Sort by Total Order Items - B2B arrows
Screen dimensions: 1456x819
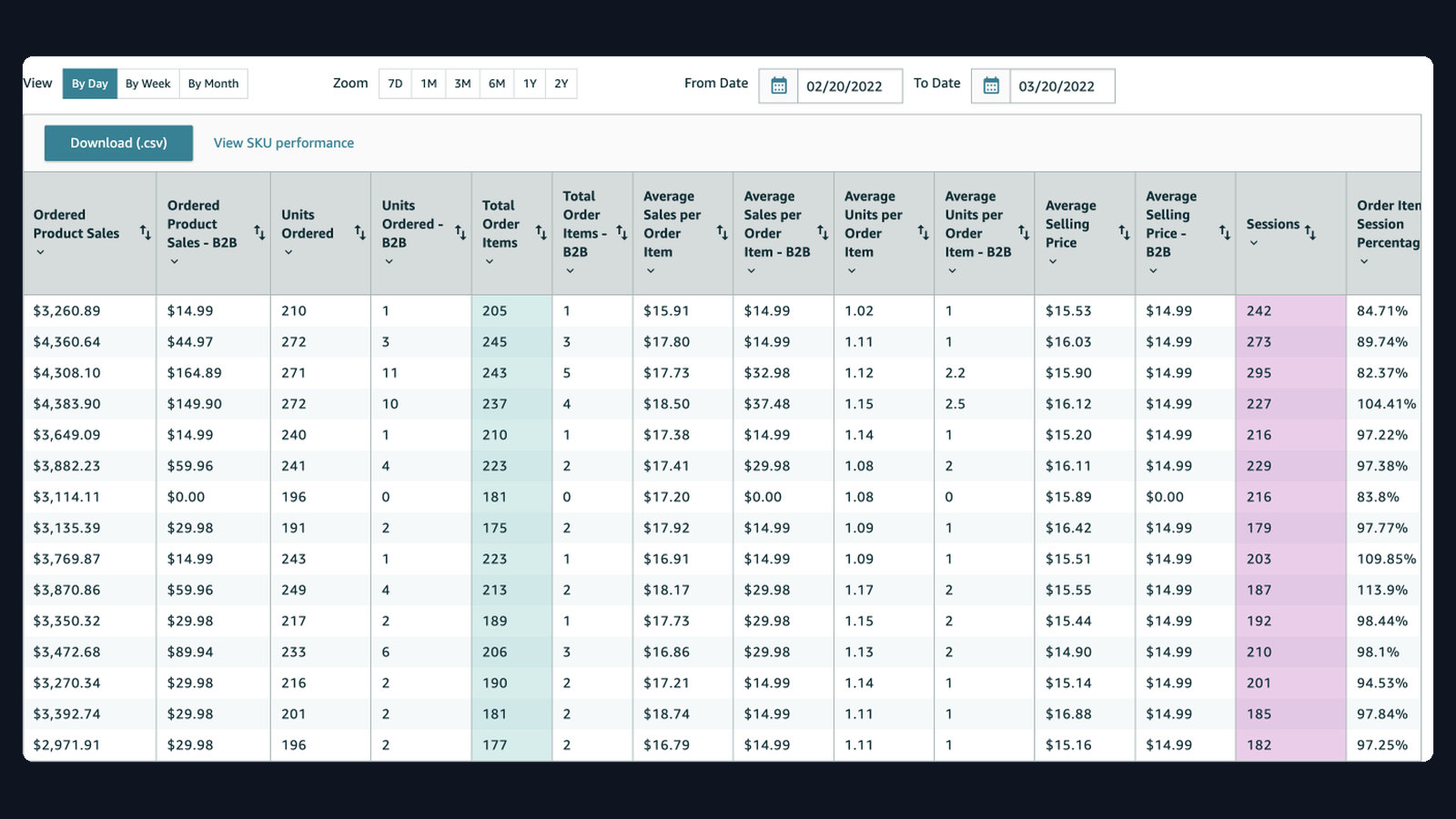[x=622, y=233]
